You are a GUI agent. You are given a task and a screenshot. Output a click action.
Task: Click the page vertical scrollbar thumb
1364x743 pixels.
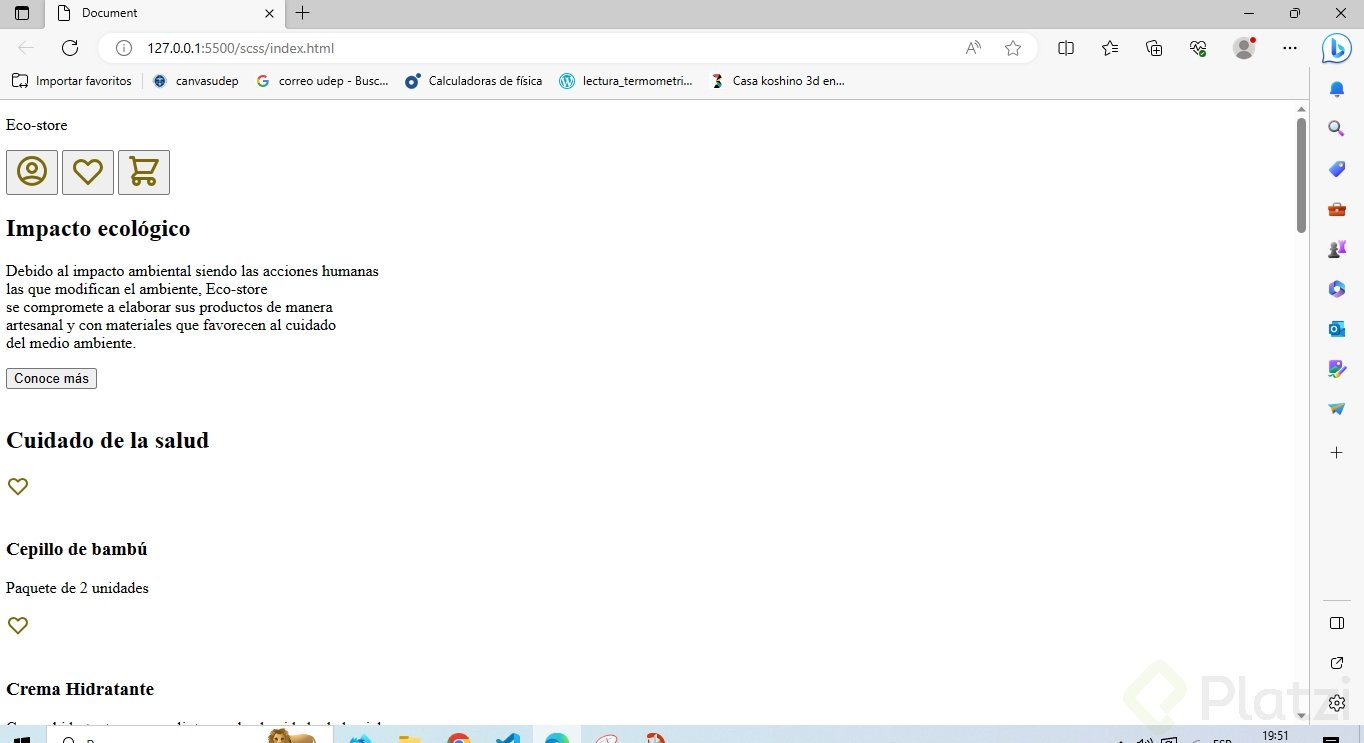point(1301,175)
